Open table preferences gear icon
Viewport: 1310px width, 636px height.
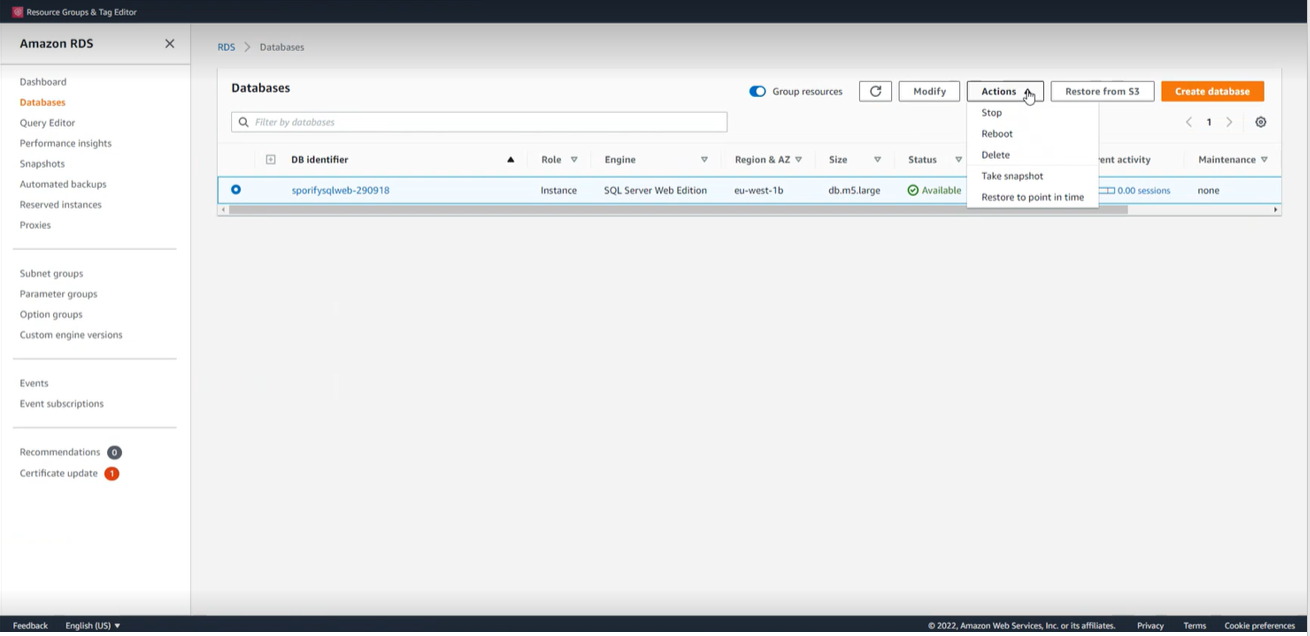point(1260,122)
